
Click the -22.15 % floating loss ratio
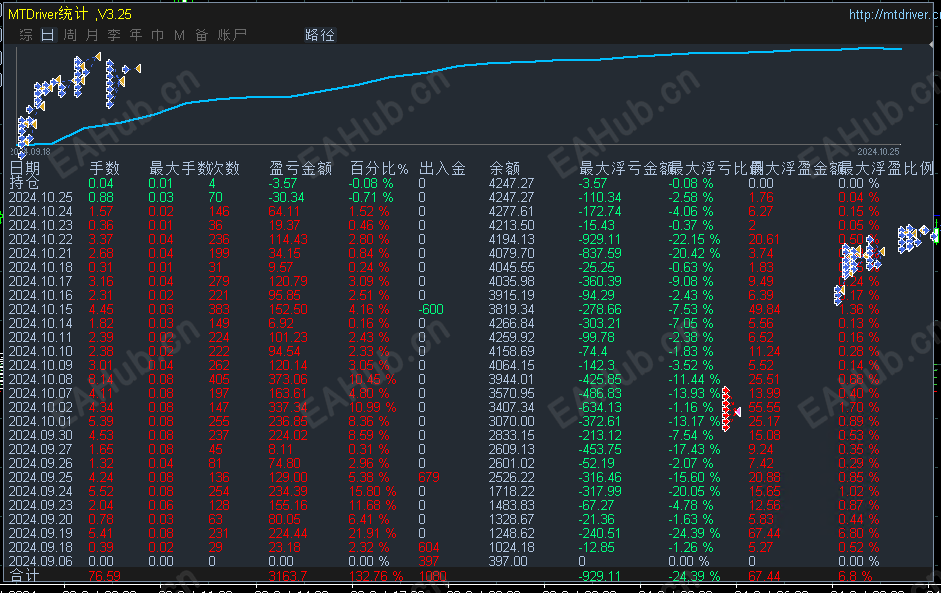tap(694, 239)
